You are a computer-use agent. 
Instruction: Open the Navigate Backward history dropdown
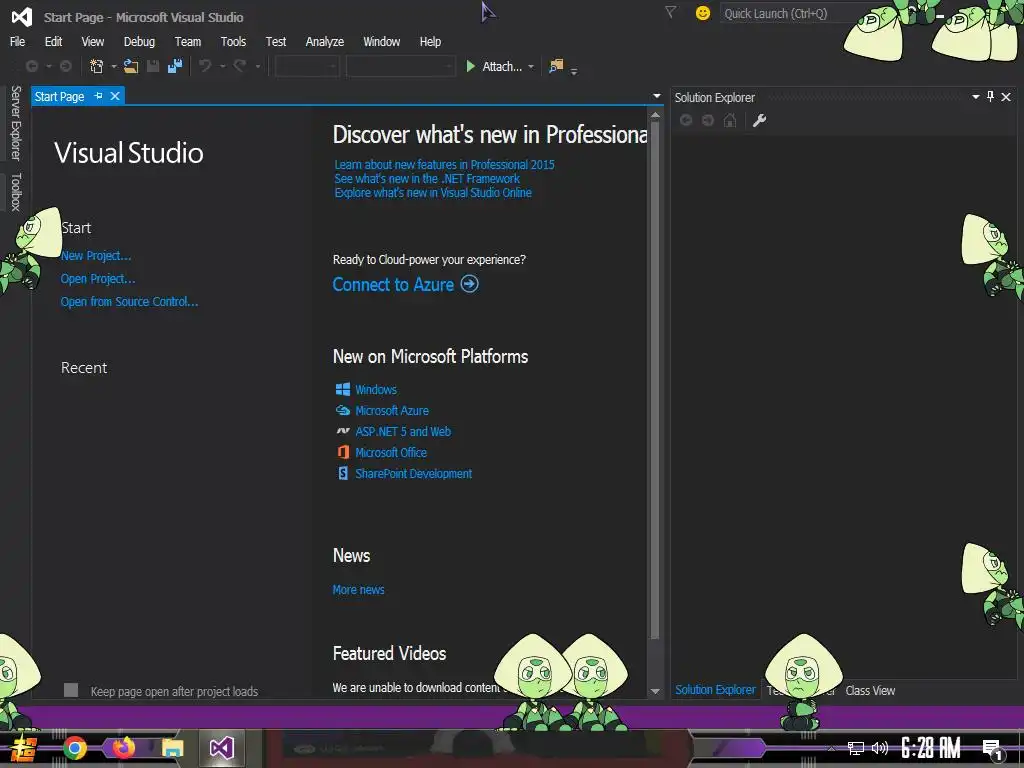(48, 67)
